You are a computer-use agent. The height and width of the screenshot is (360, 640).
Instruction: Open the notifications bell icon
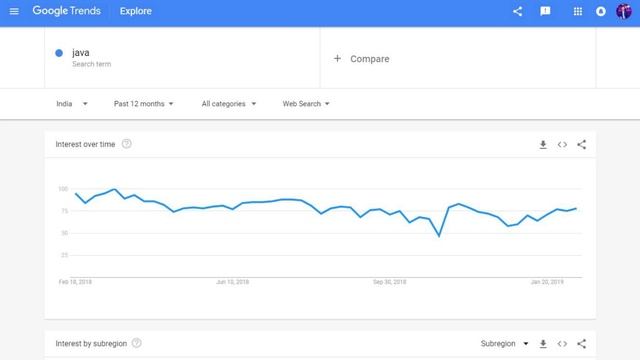click(600, 11)
